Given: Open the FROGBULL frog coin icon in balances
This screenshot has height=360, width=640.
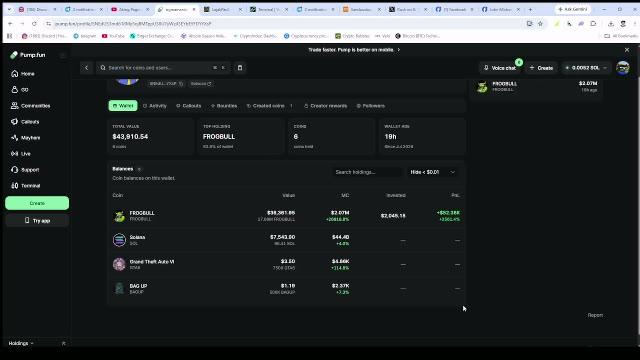Looking at the screenshot, I should point(119,216).
